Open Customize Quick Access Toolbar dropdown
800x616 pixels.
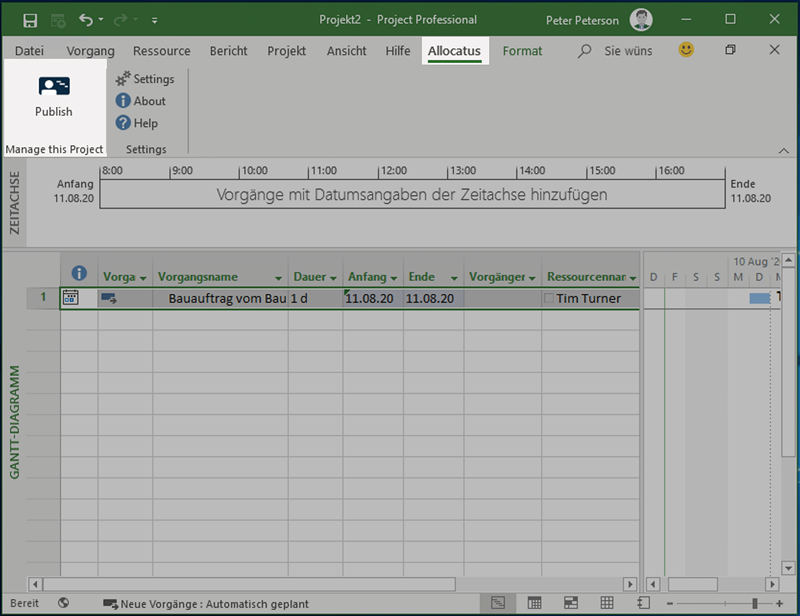click(154, 20)
